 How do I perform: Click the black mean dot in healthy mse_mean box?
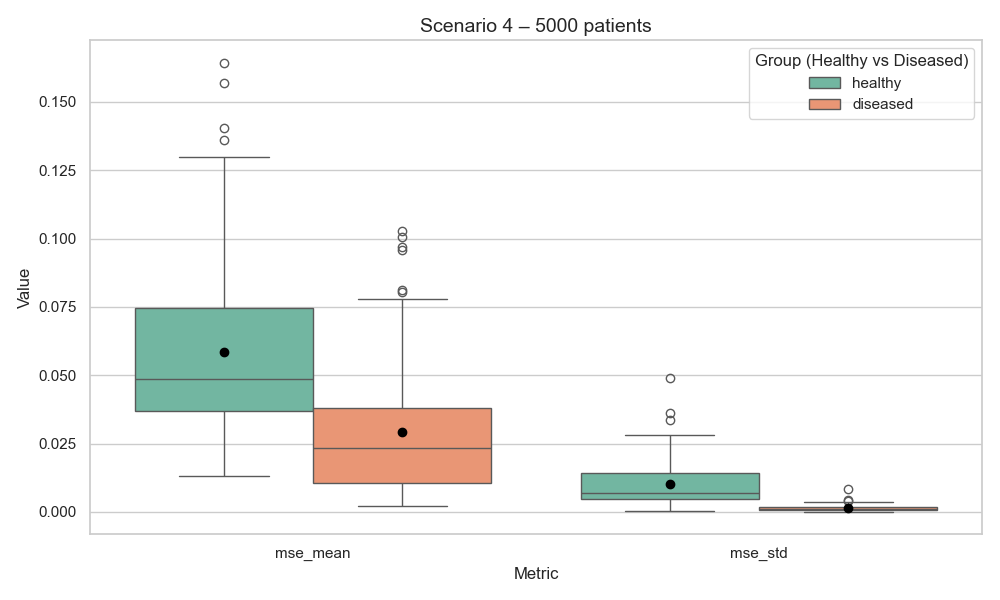point(224,352)
